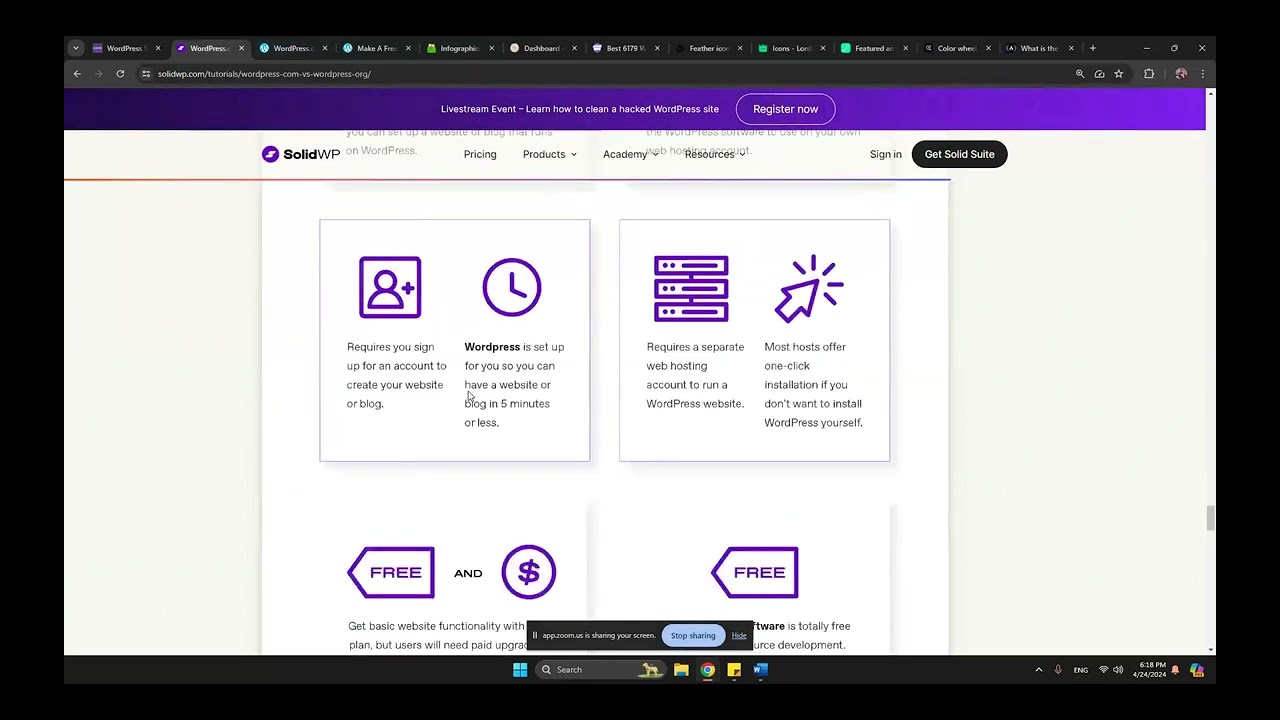Click the Stop sharing button
The height and width of the screenshot is (720, 1280).
[x=693, y=636]
